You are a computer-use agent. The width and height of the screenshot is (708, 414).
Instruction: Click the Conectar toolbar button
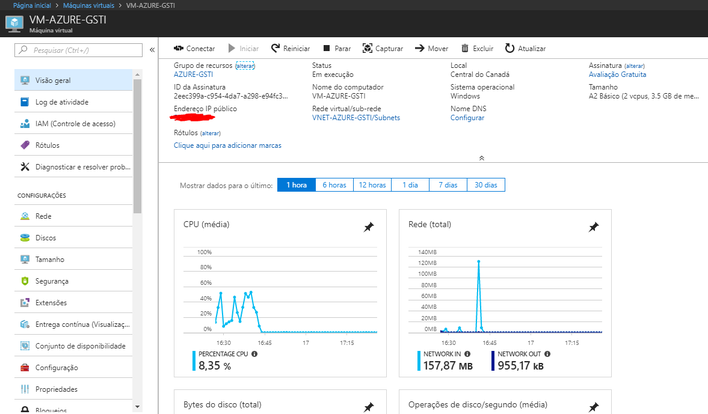pyautogui.click(x=194, y=48)
